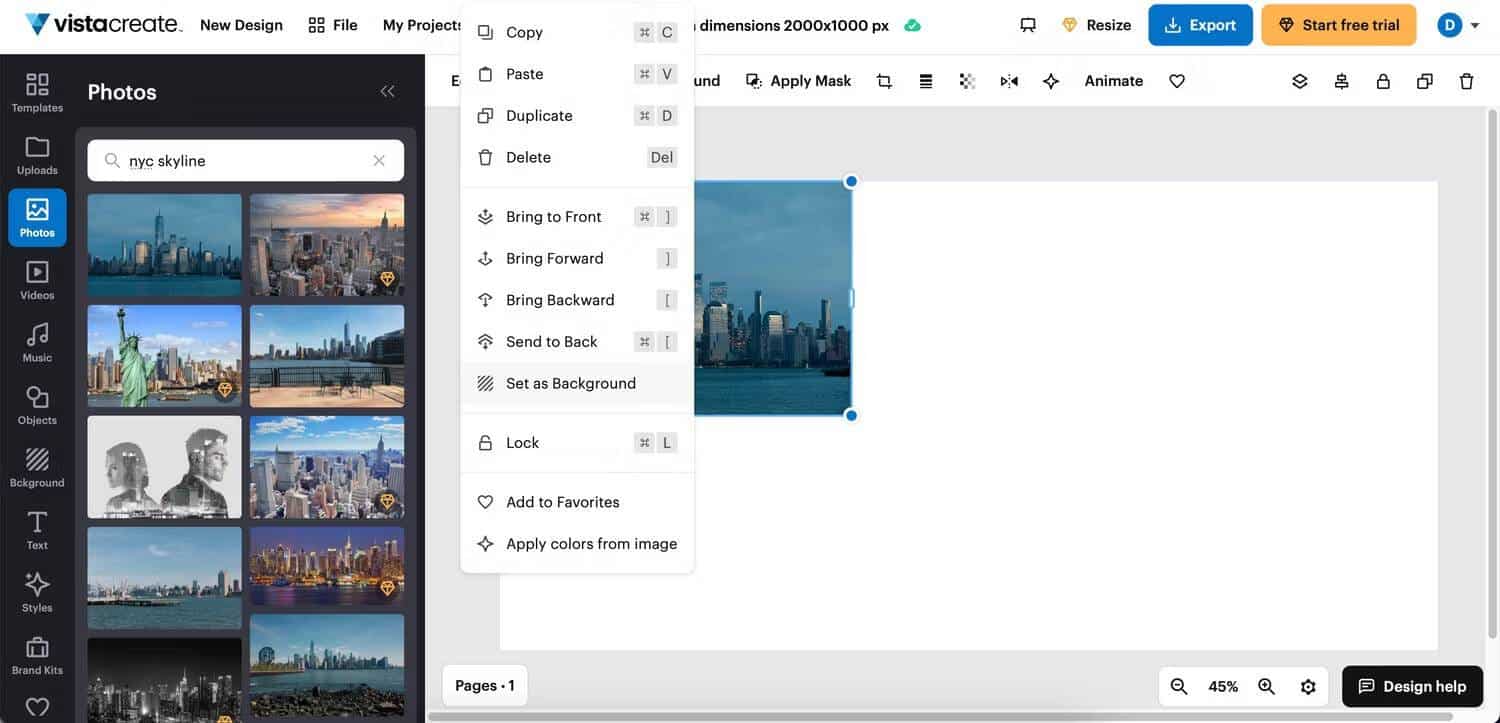Click the crop icon in toolbar
Screen dimensions: 1500x723
[x=884, y=81]
